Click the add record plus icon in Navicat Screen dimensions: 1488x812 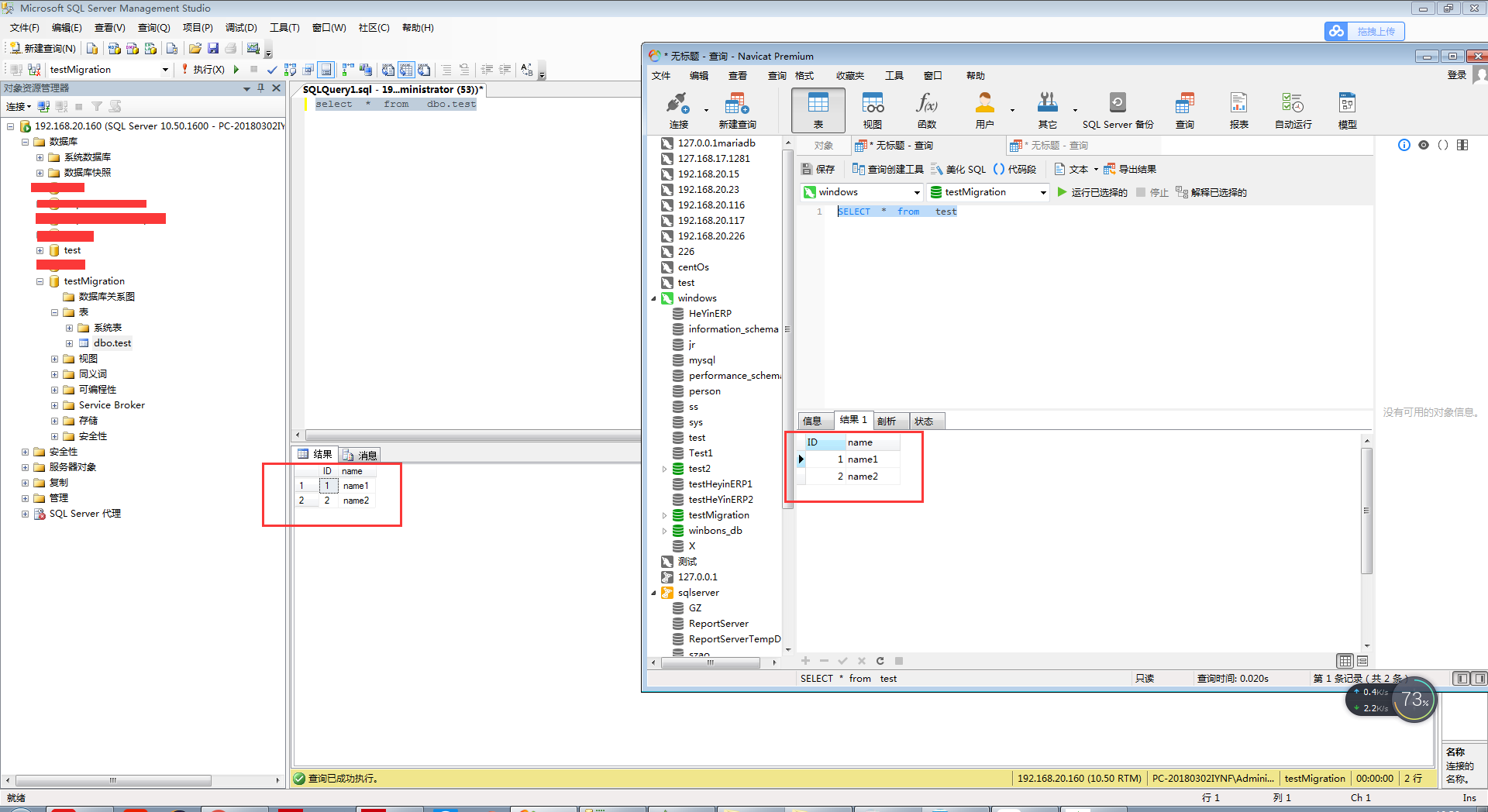(x=805, y=661)
